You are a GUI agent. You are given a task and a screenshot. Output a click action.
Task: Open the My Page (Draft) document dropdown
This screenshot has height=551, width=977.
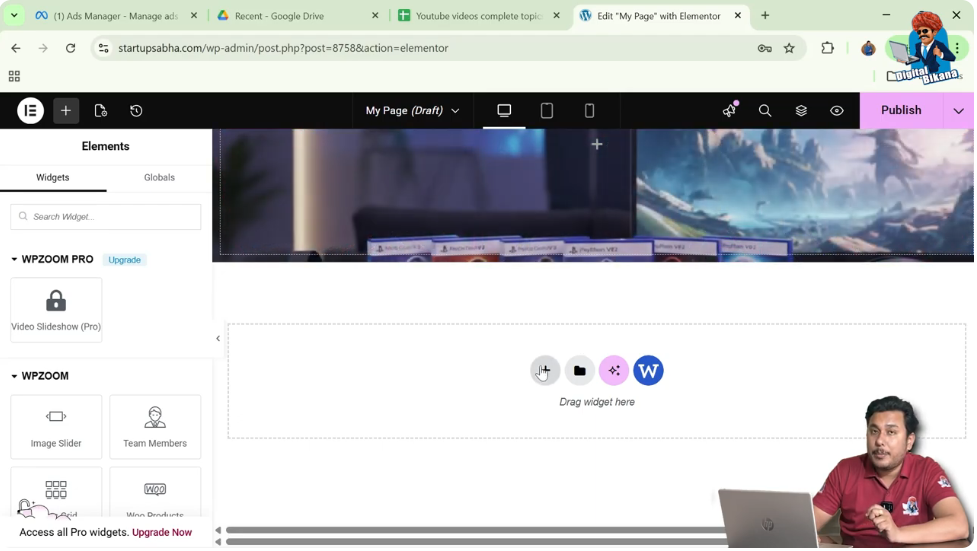[x=412, y=110]
